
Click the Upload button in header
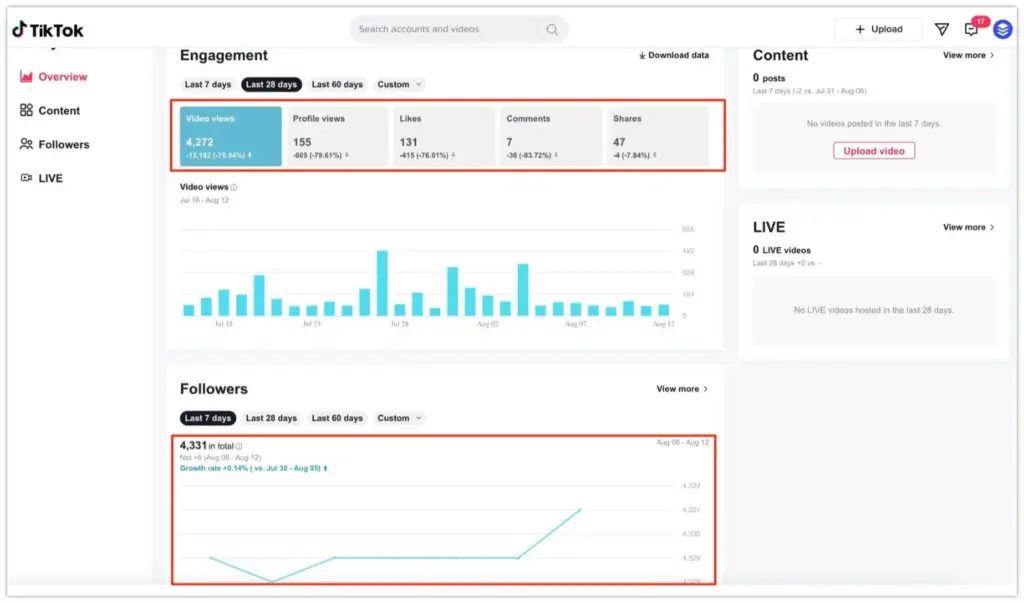click(878, 29)
